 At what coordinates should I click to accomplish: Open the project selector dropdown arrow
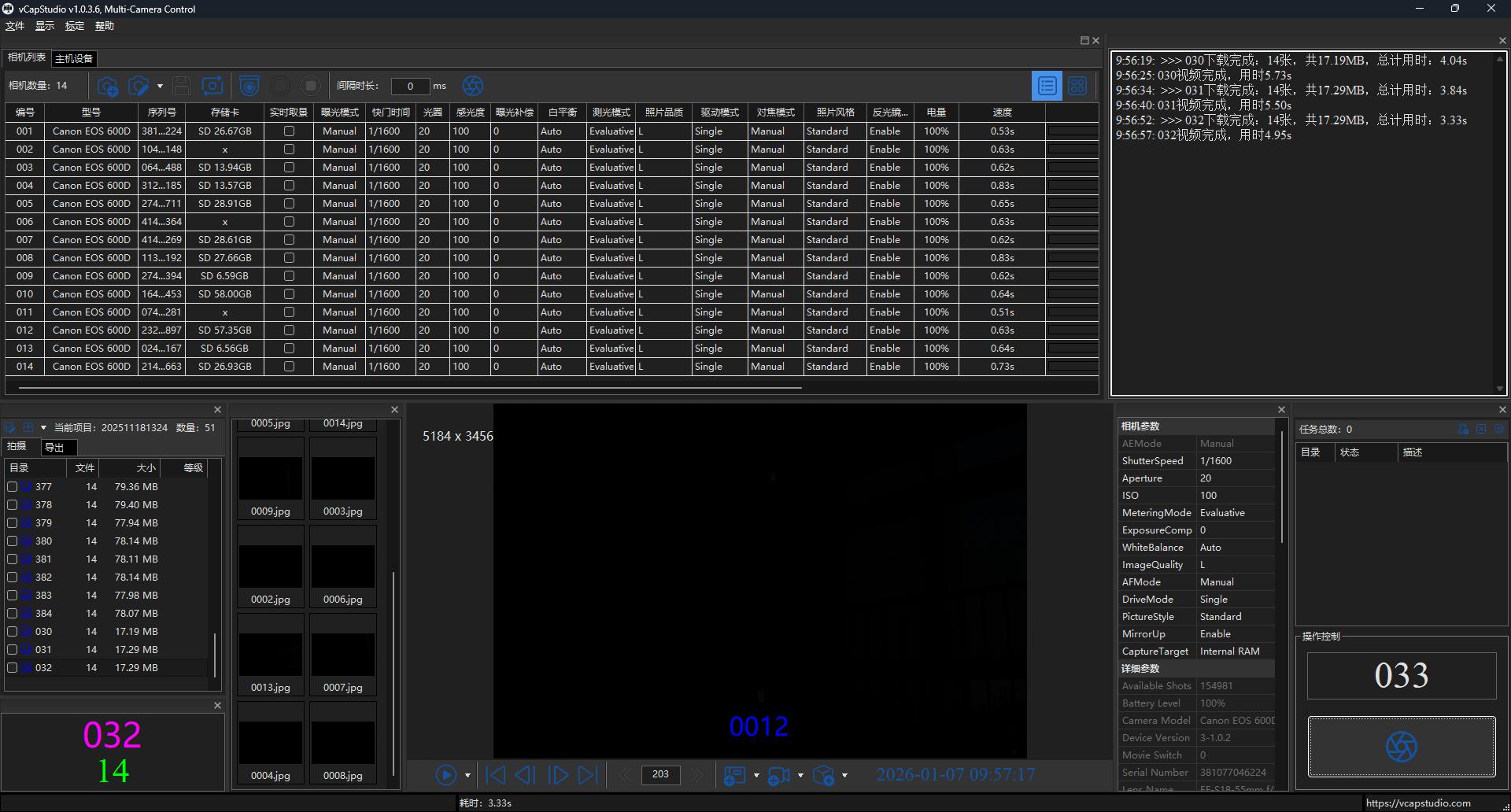pos(43,427)
